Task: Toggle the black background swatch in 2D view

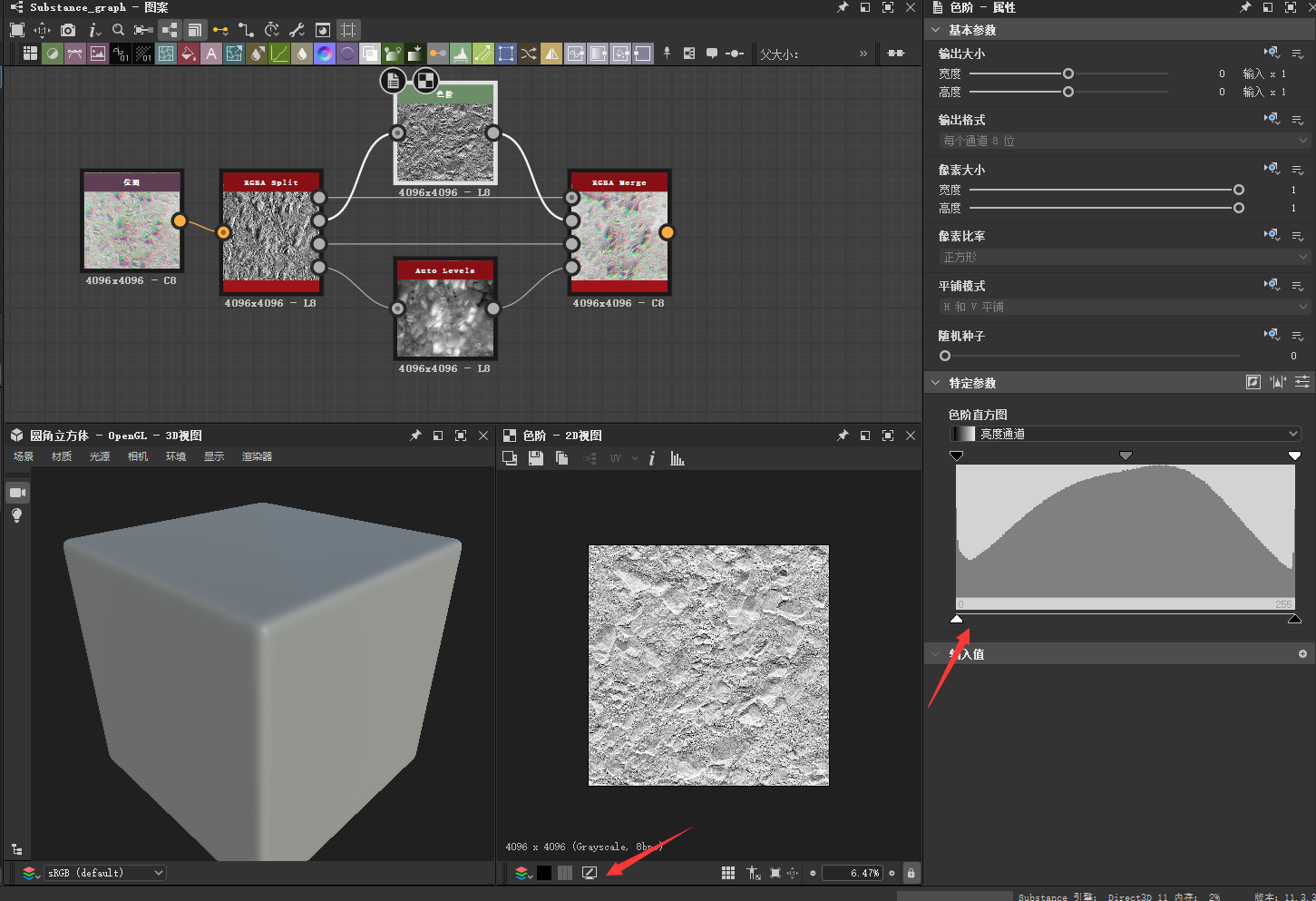Action: click(544, 873)
